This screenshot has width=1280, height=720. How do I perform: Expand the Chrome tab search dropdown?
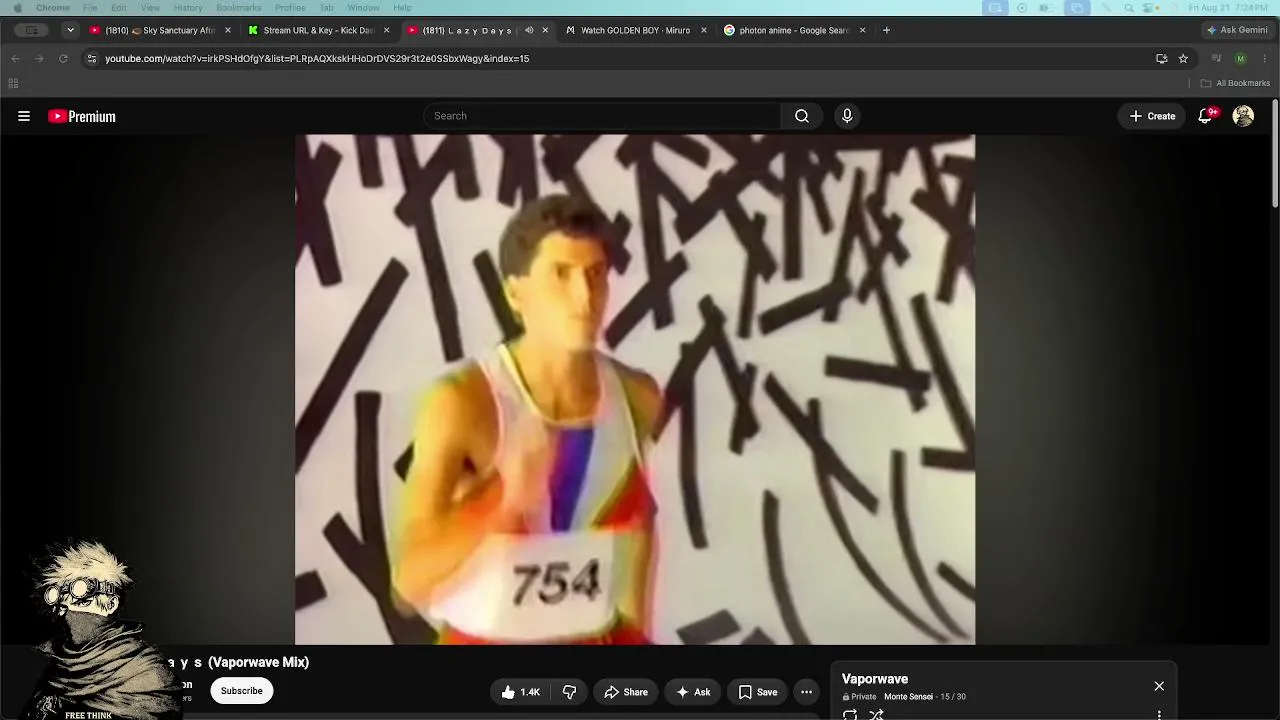click(x=70, y=30)
